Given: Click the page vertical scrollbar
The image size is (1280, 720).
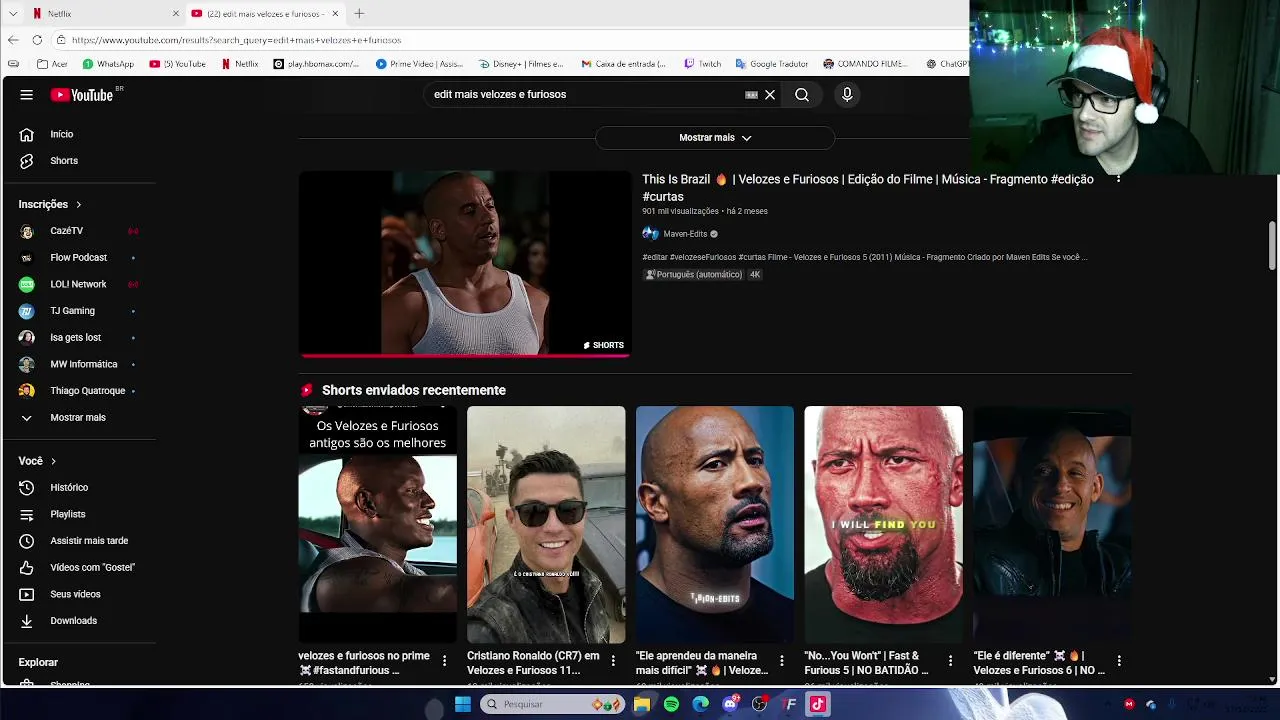Looking at the screenshot, I should pyautogui.click(x=1272, y=245).
